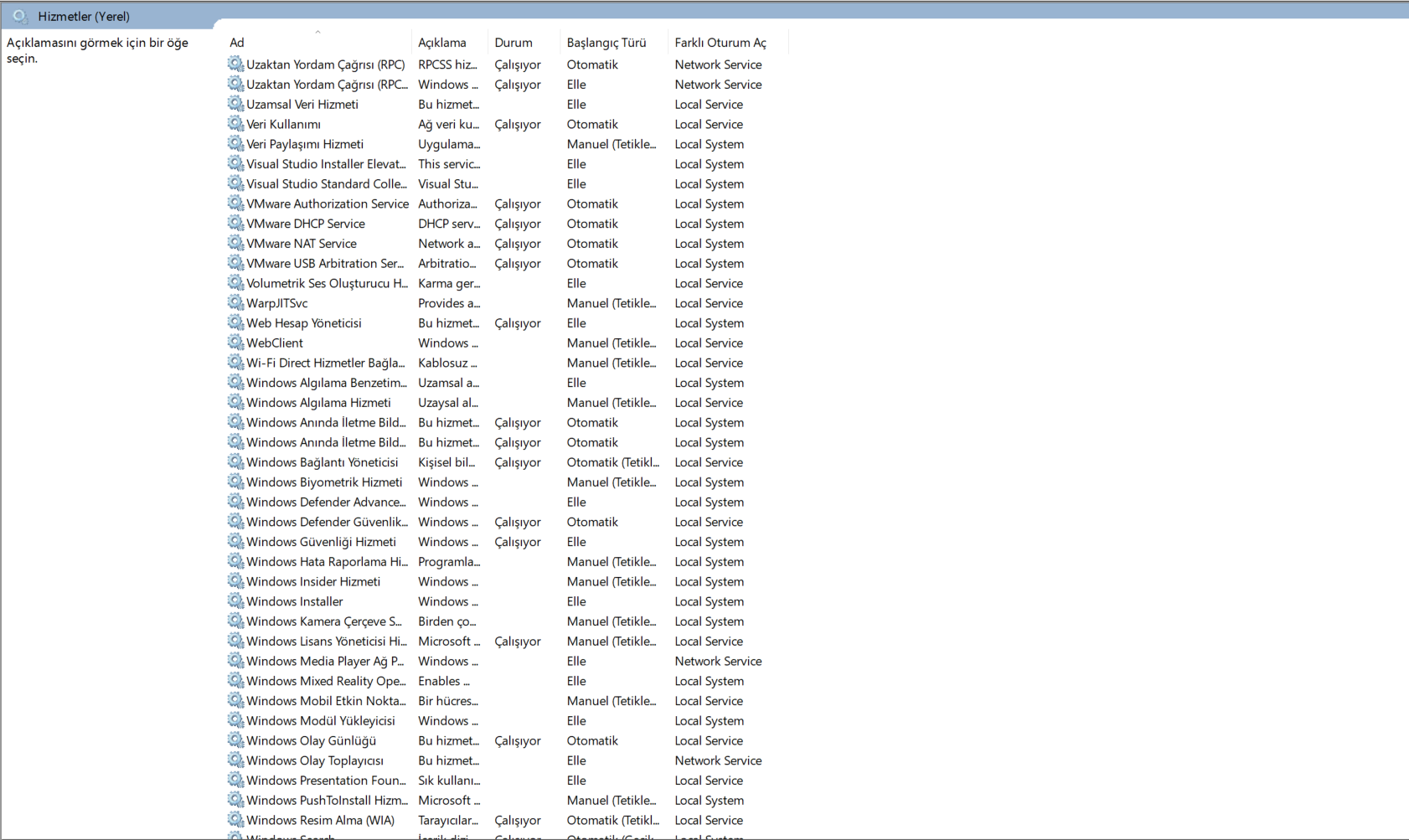Click gear icon beside Uzamsal Veri Hizmeti
Viewport: 1409px width, 840px height.
[235, 104]
